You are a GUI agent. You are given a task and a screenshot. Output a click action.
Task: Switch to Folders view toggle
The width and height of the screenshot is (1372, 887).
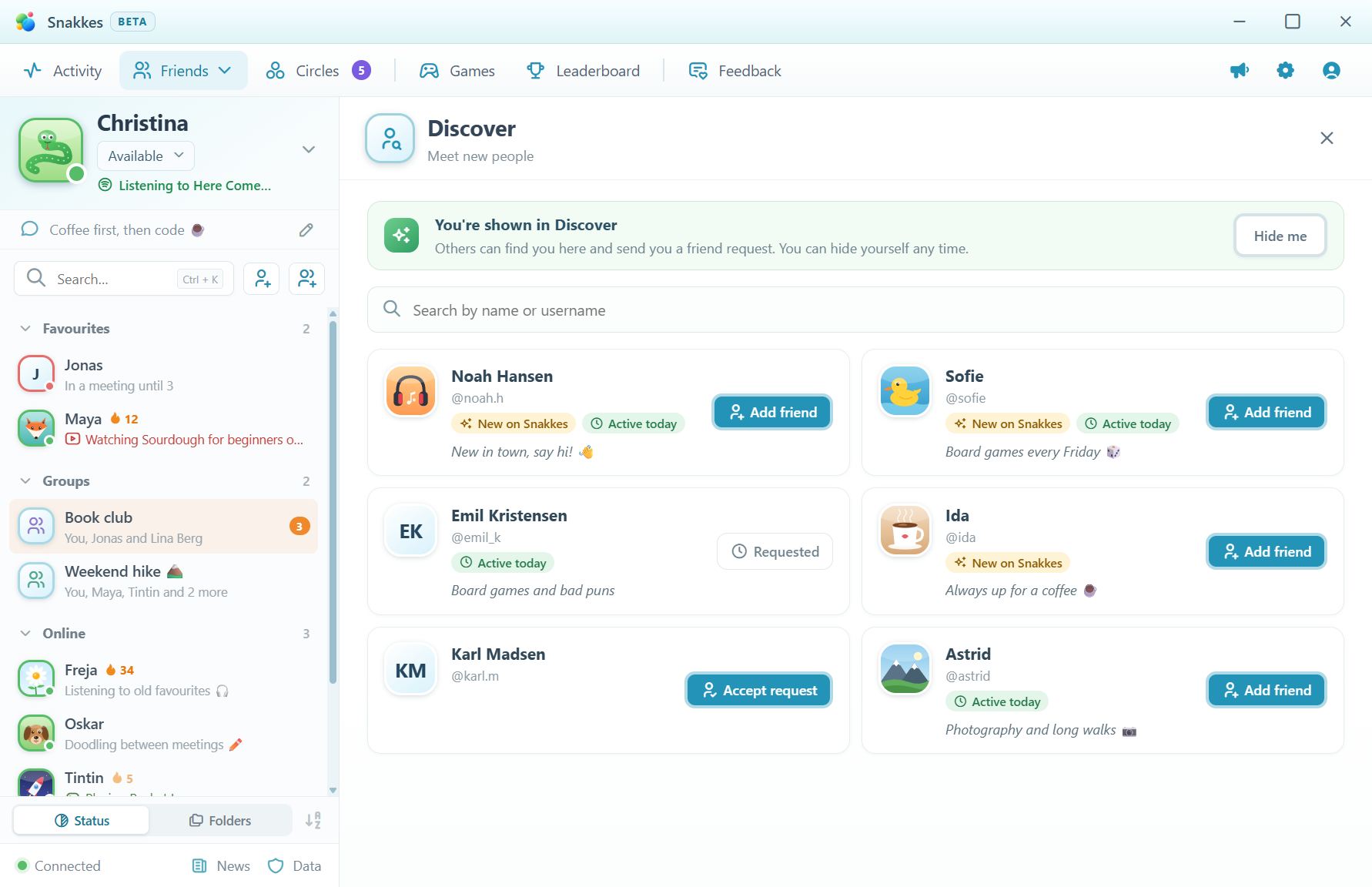220,821
